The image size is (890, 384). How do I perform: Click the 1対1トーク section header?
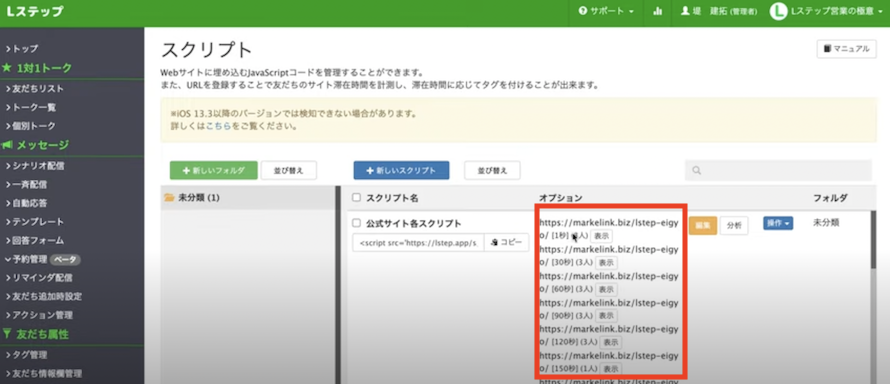(x=37, y=68)
